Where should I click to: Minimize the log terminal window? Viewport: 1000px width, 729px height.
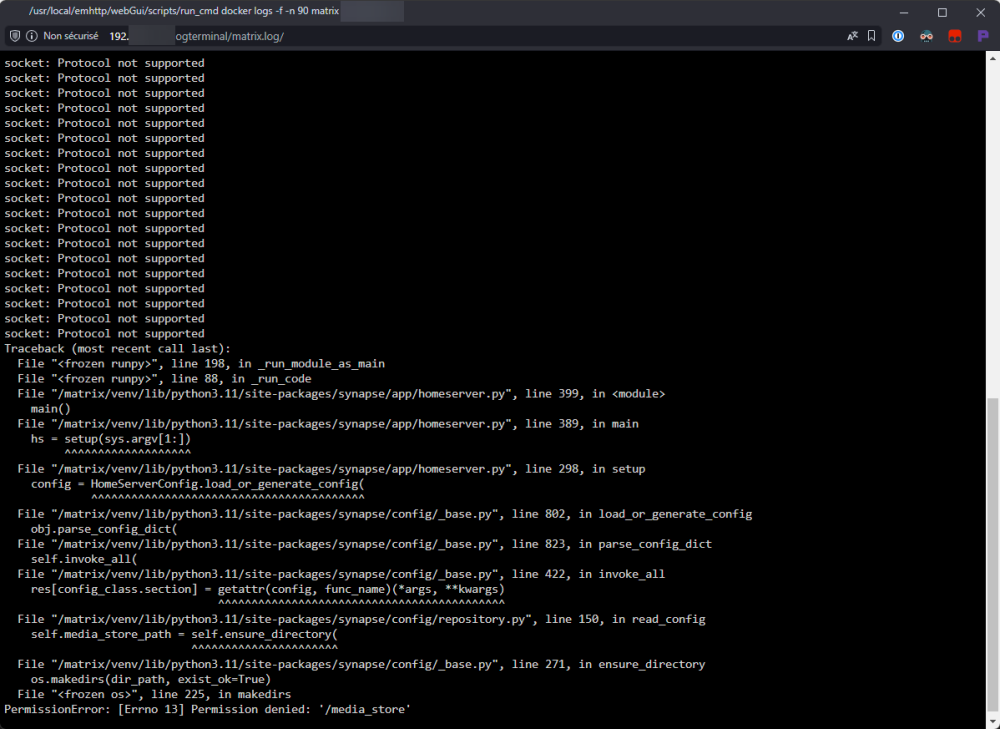point(904,12)
